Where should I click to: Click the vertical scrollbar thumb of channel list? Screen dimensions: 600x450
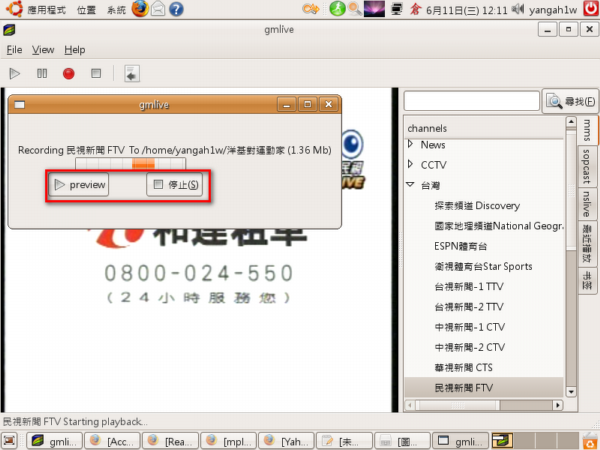point(571,189)
